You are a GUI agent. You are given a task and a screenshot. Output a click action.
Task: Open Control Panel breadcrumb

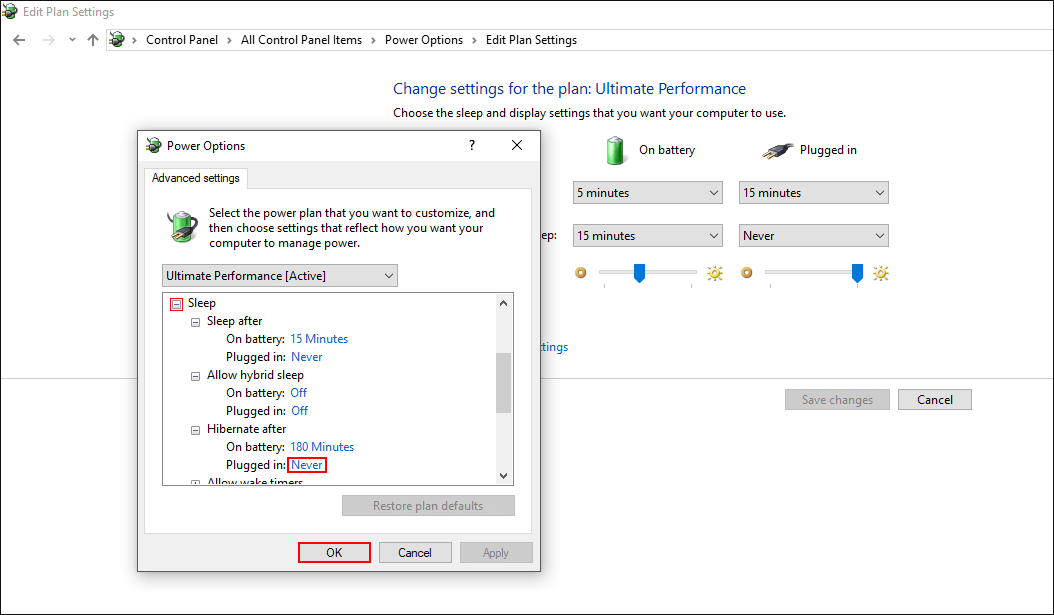pyautogui.click(x=182, y=40)
